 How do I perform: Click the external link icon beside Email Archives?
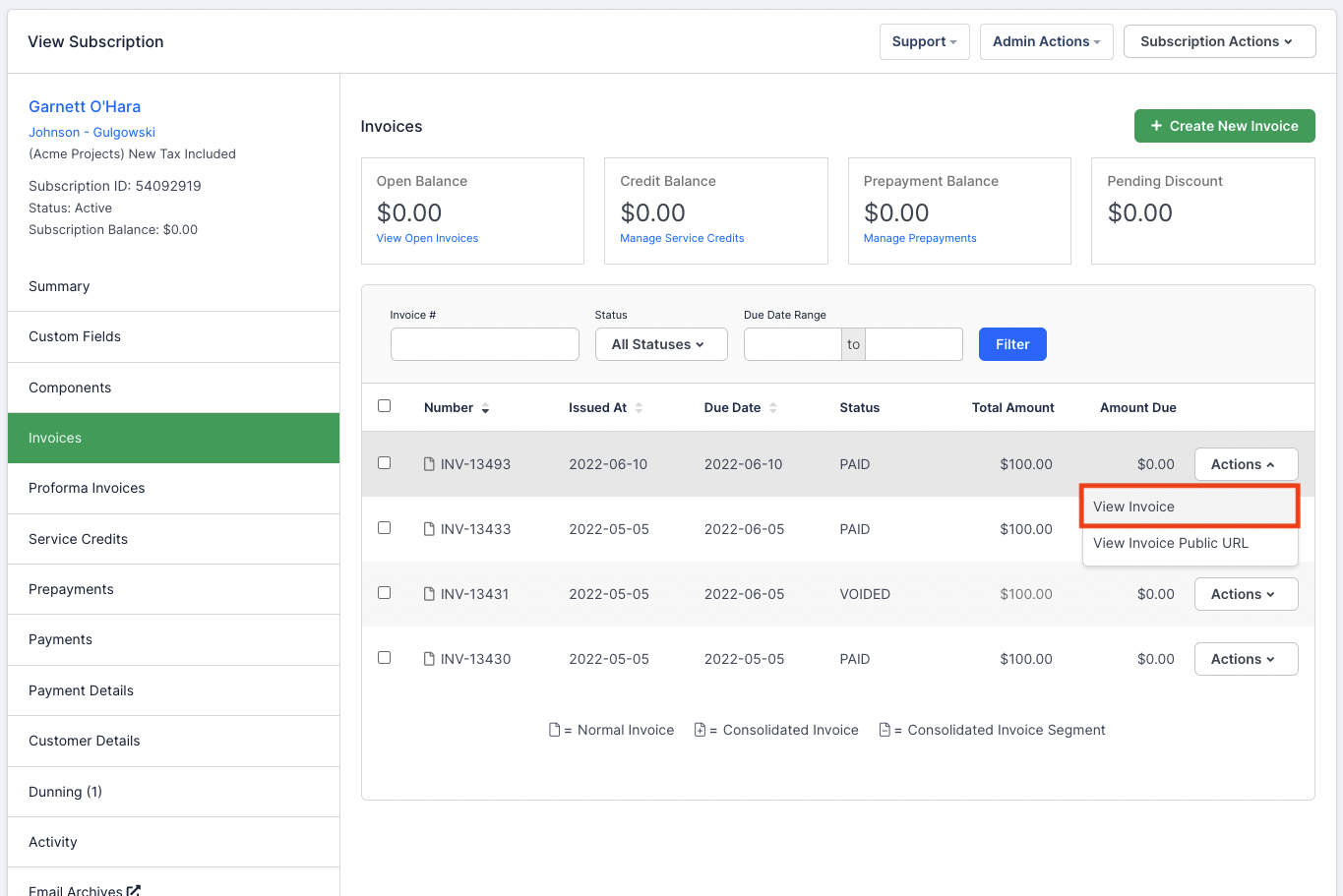[x=134, y=889]
